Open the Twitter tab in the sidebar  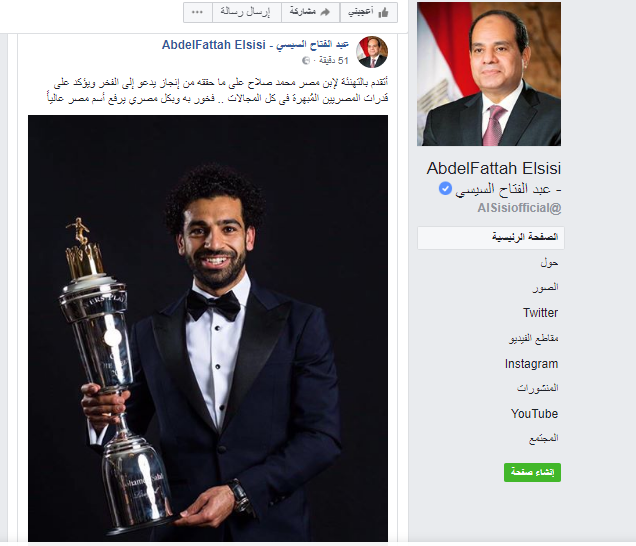(540, 313)
